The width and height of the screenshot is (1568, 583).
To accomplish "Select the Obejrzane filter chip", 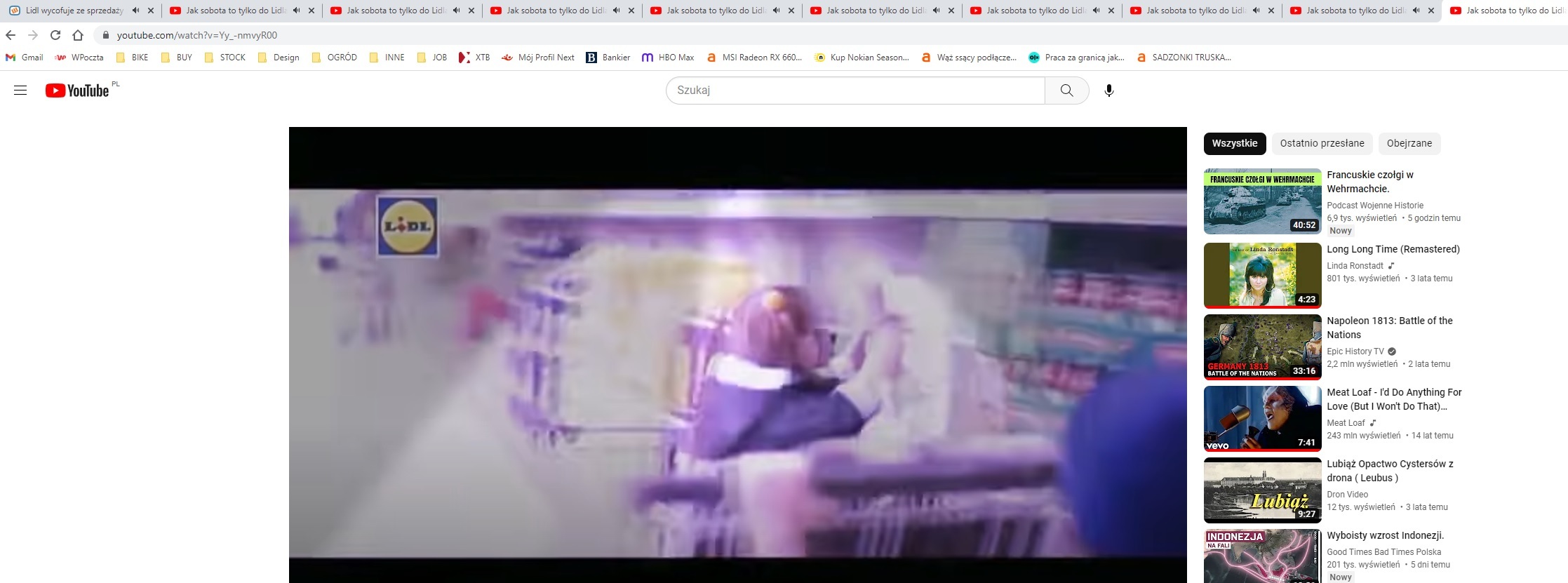I will [1409, 144].
